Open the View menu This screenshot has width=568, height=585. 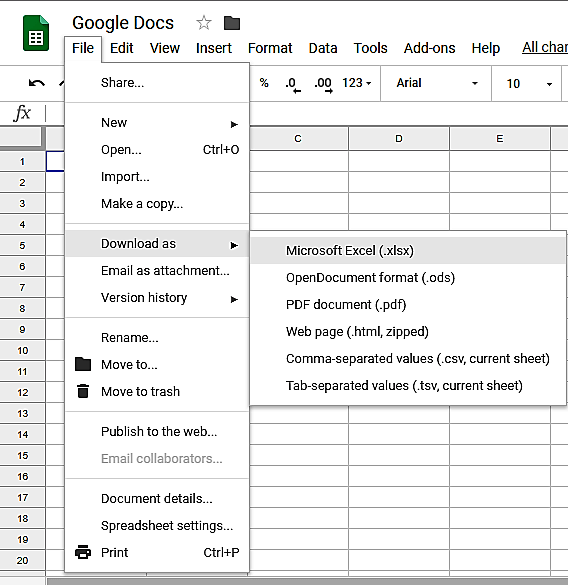pos(165,48)
